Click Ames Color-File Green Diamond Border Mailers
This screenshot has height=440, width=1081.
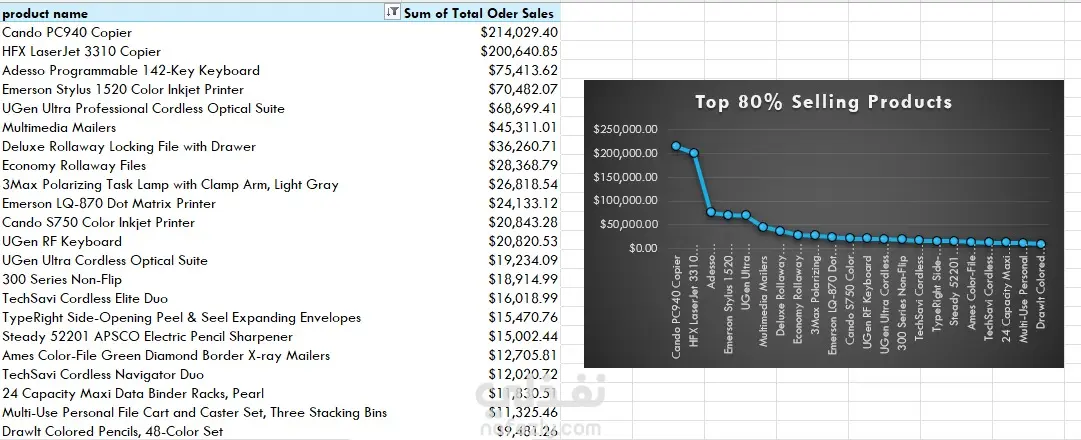coord(166,356)
